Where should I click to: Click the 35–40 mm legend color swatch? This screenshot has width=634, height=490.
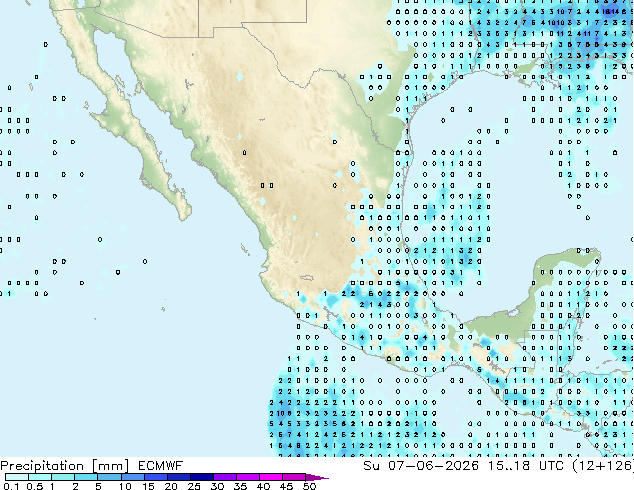coord(248,477)
